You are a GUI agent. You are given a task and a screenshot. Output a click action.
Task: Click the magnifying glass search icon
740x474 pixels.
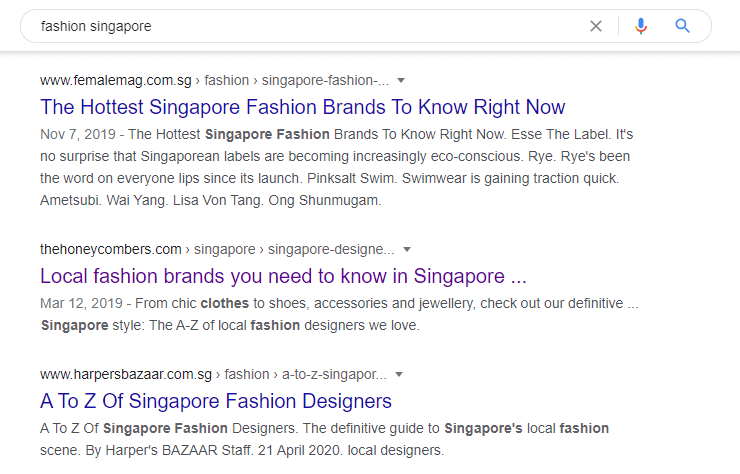coord(682,26)
